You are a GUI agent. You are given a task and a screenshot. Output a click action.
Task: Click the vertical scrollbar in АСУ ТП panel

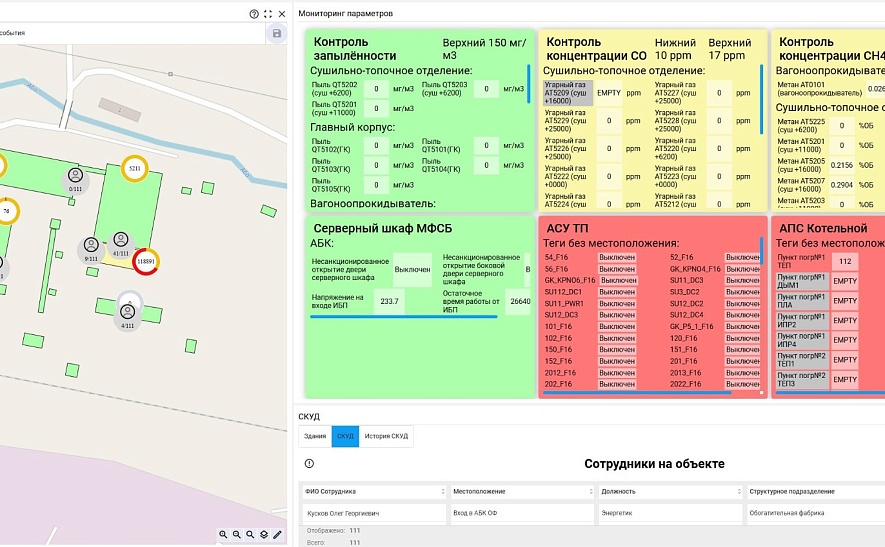pos(761,251)
